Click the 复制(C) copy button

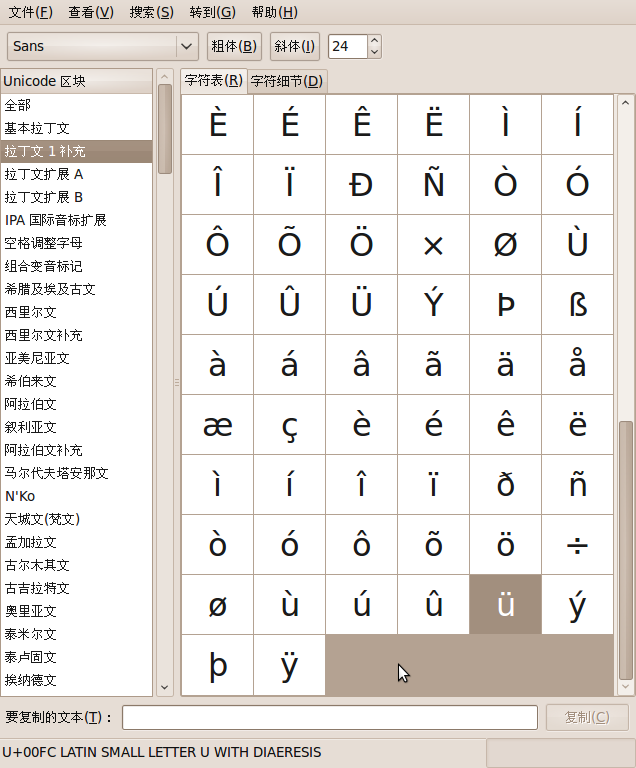pos(587,718)
